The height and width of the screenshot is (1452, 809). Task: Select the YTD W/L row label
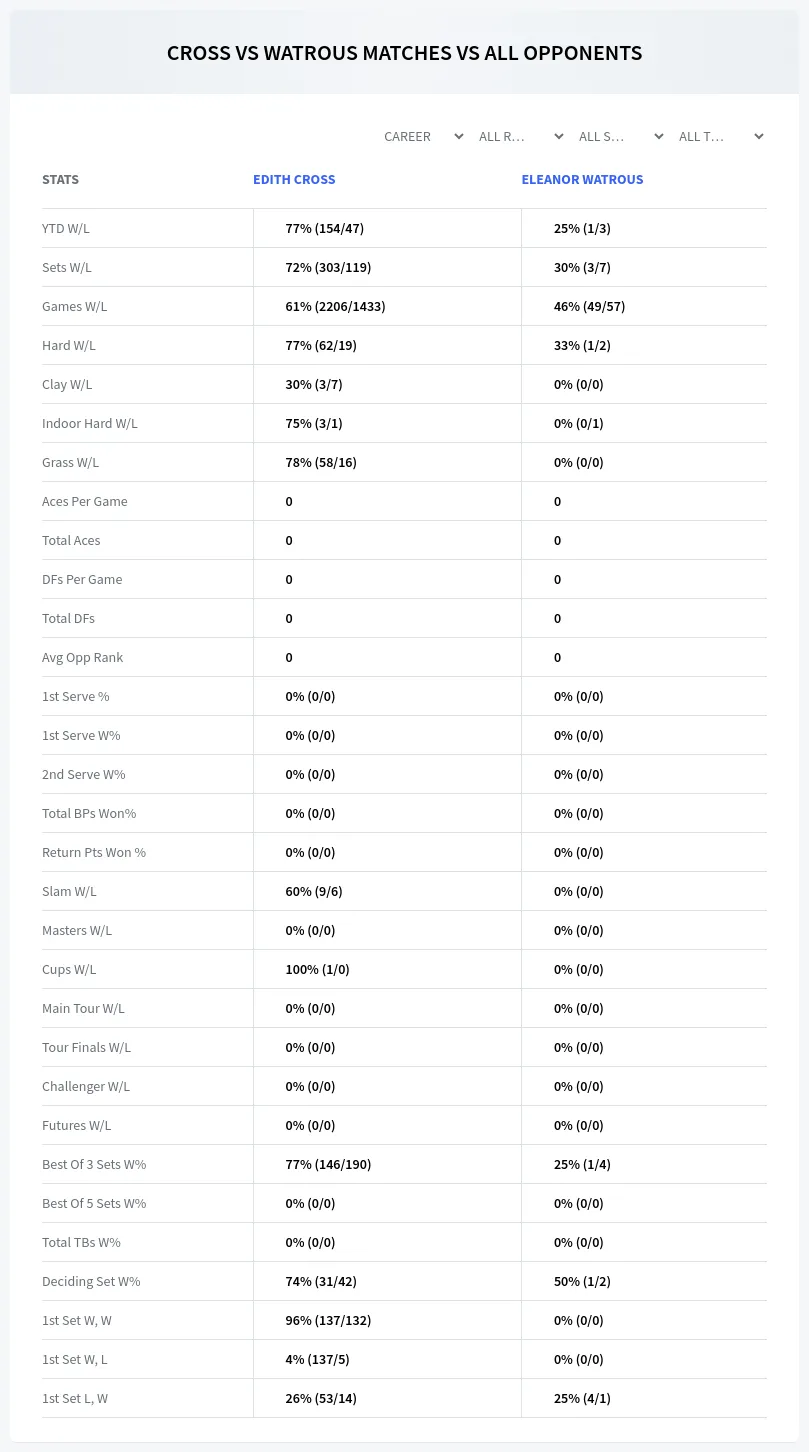(66, 228)
